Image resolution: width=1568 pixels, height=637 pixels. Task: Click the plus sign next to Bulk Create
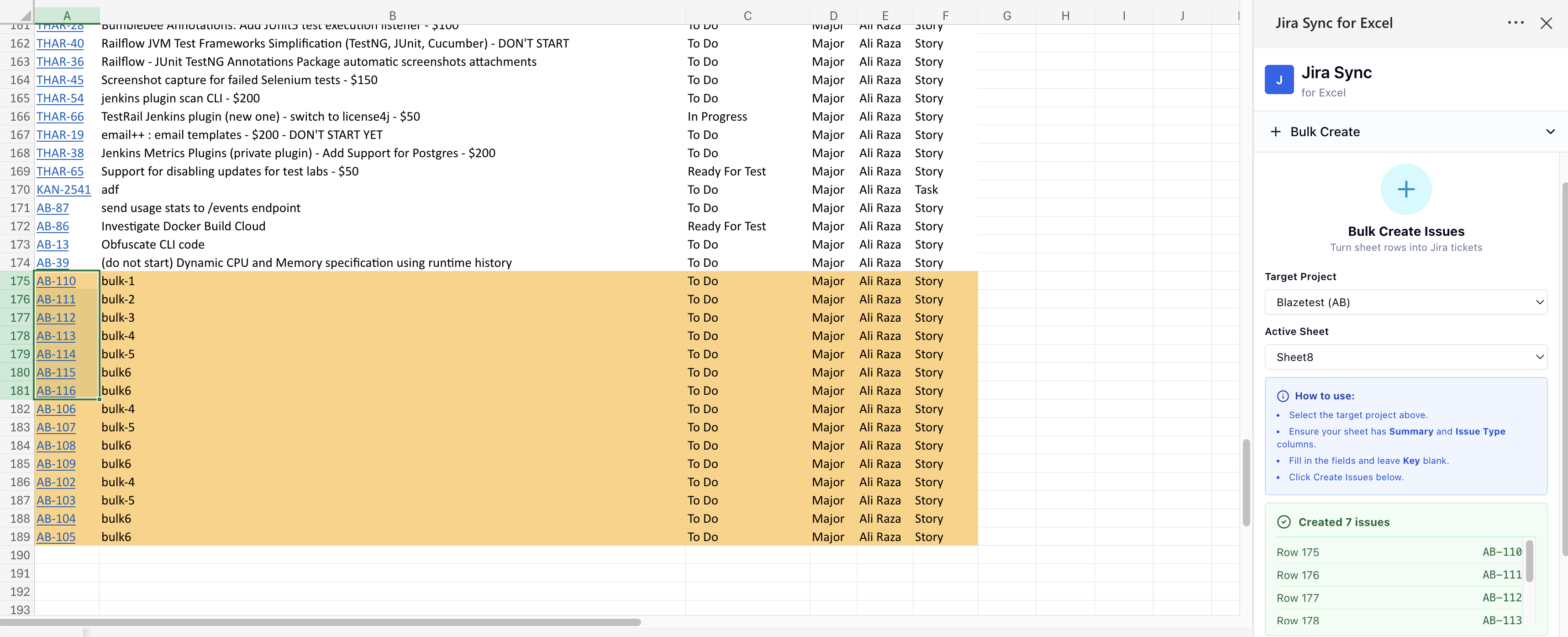[1275, 132]
